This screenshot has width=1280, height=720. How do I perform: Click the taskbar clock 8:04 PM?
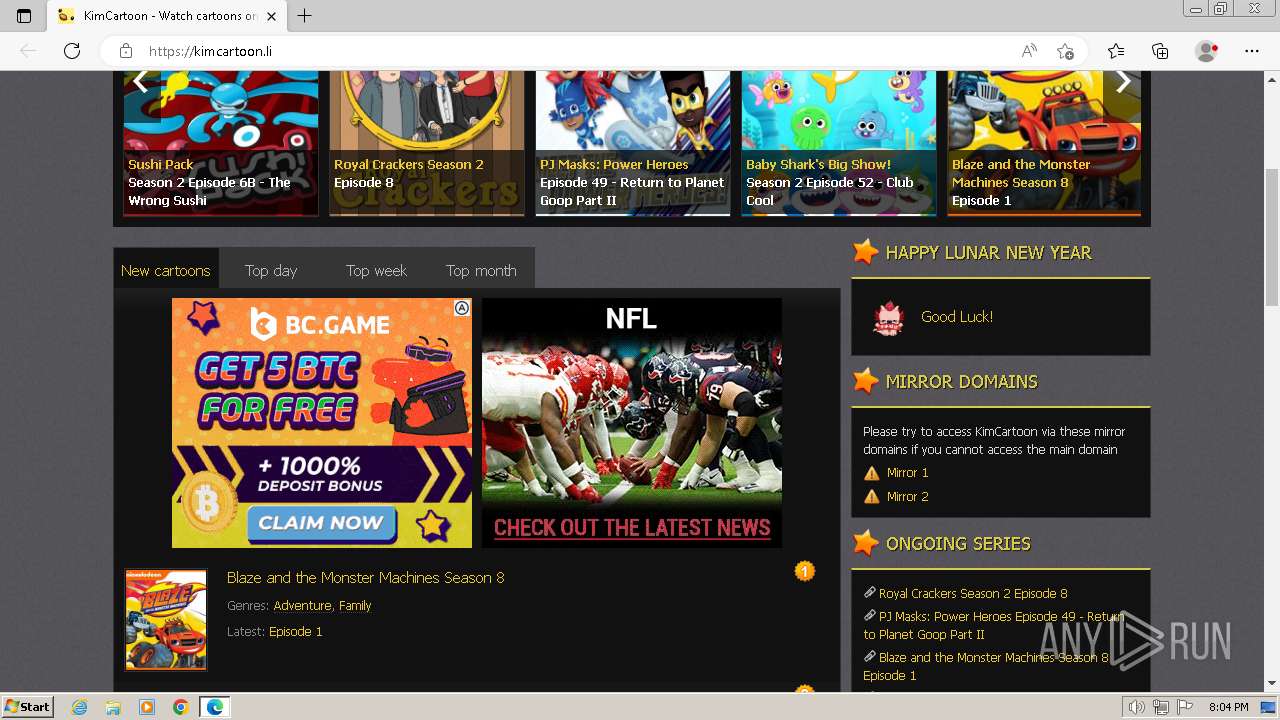[1228, 707]
